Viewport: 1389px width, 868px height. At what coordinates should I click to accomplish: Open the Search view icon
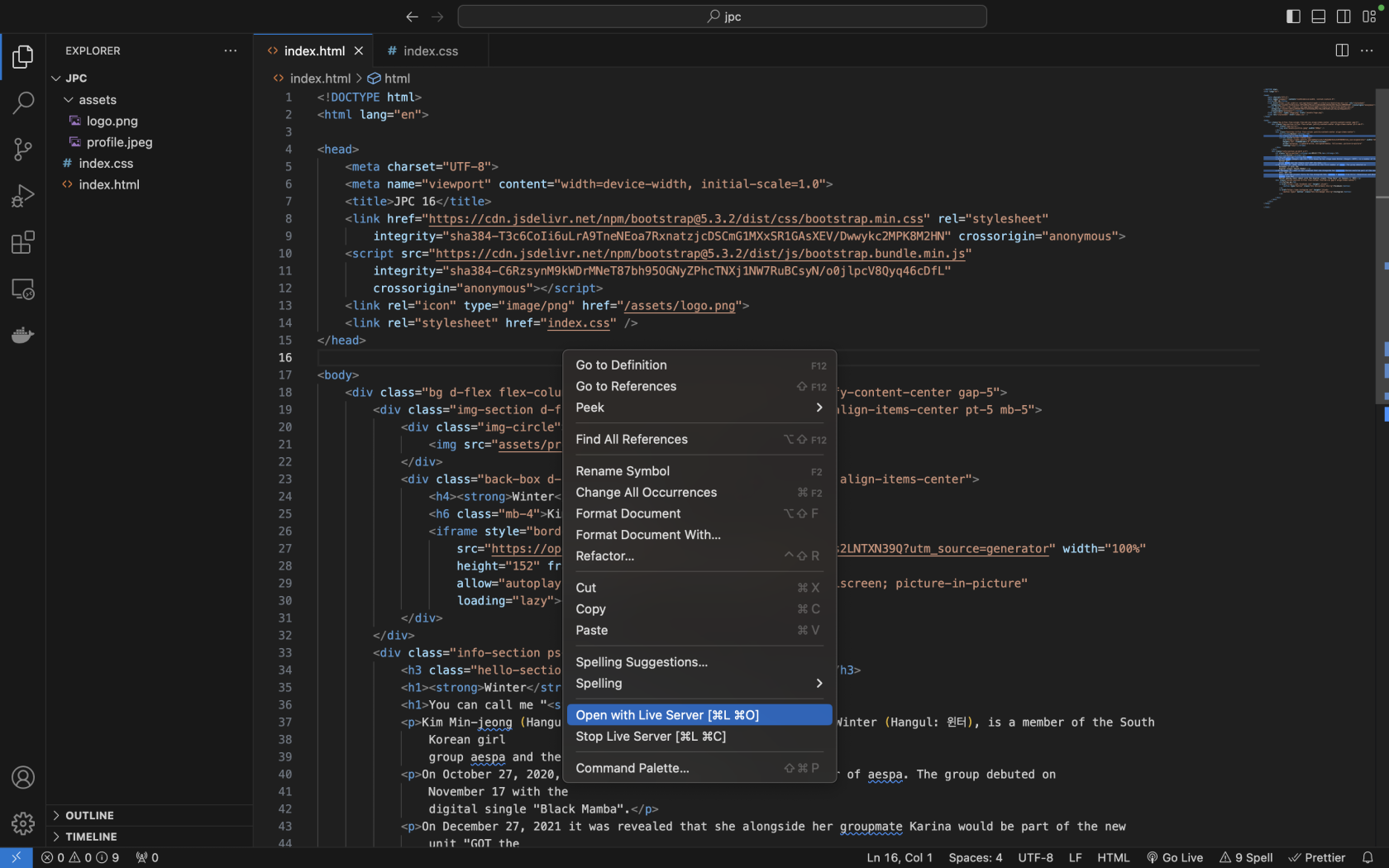coord(22,103)
